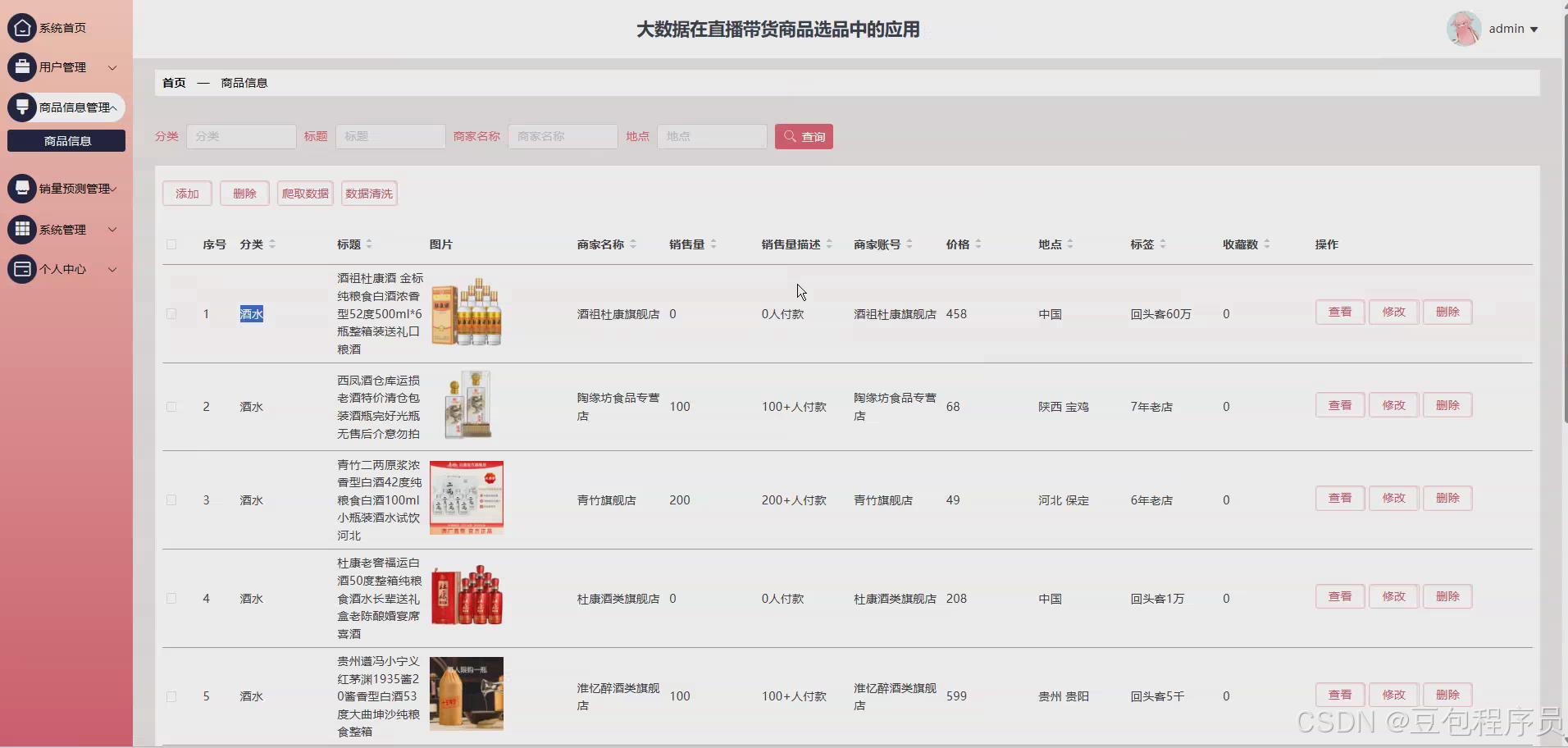Viewport: 1568px width, 748px height.
Task: Check the row checkbox for 酒祖杜康旗舰店
Action: [x=172, y=313]
